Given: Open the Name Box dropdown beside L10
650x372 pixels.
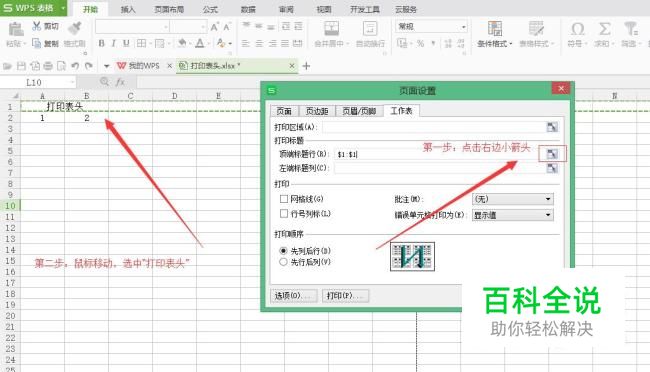Looking at the screenshot, I should 72,82.
